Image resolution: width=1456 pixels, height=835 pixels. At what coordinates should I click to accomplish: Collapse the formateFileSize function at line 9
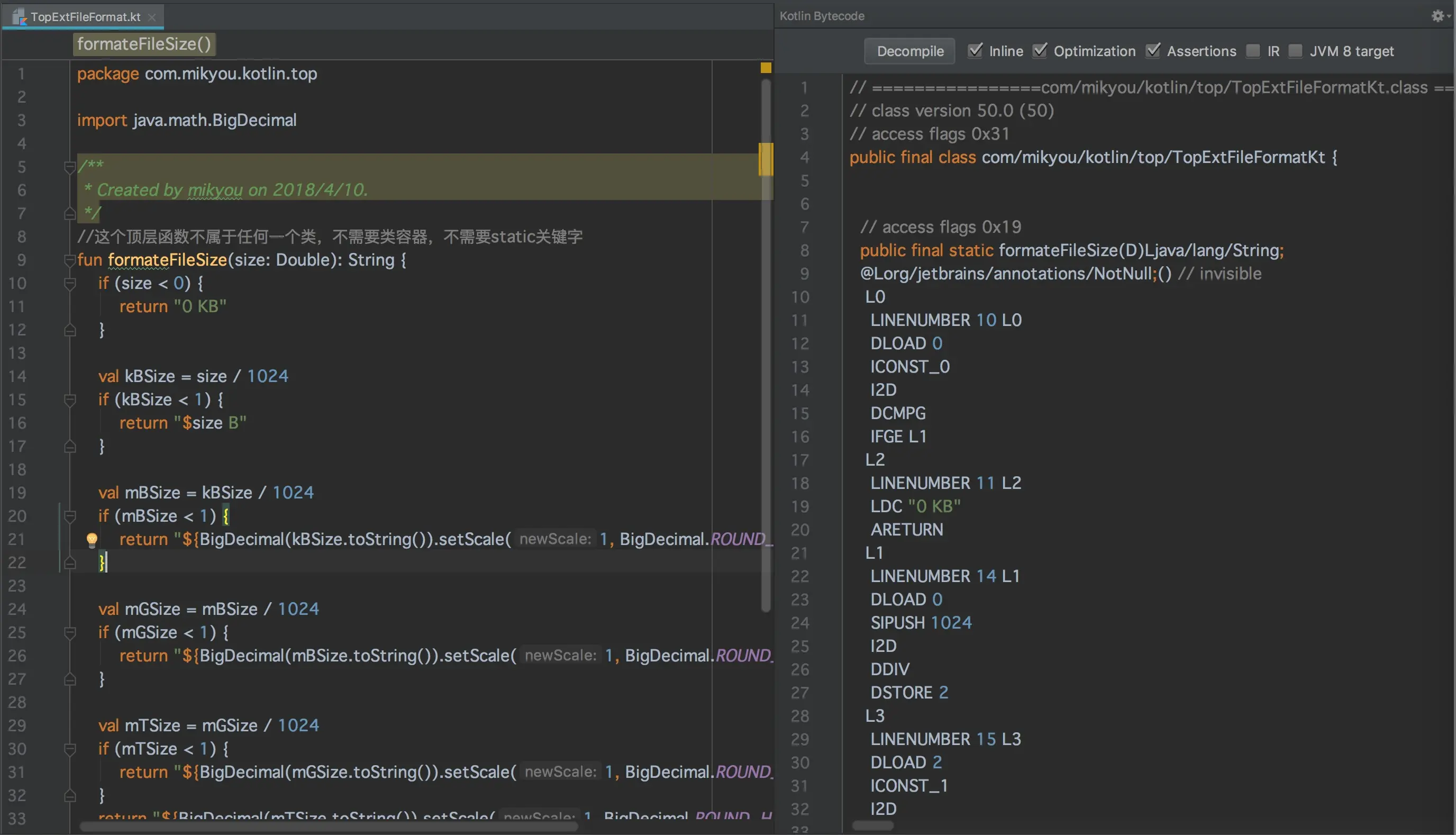(x=70, y=260)
